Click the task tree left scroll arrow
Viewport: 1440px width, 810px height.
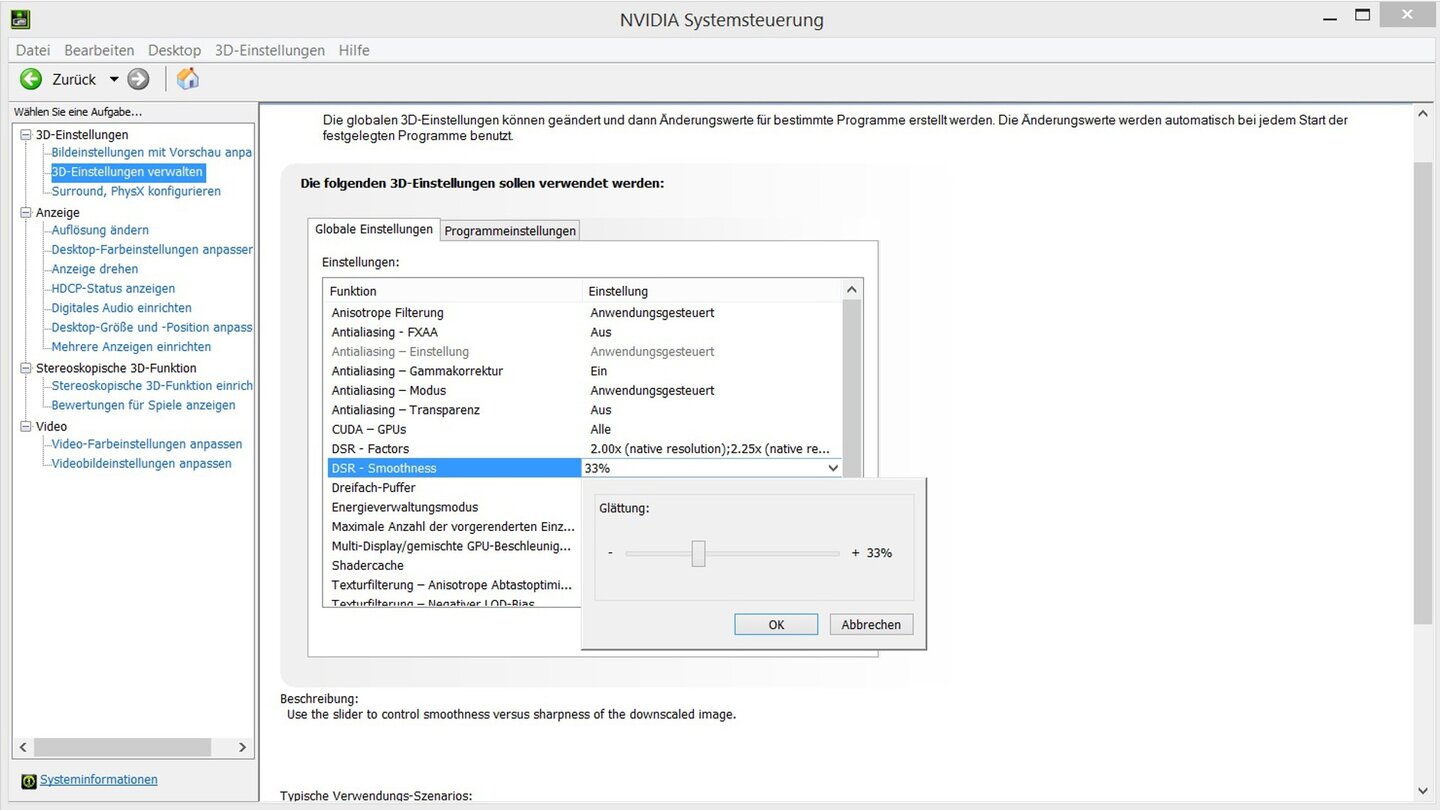tap(24, 747)
